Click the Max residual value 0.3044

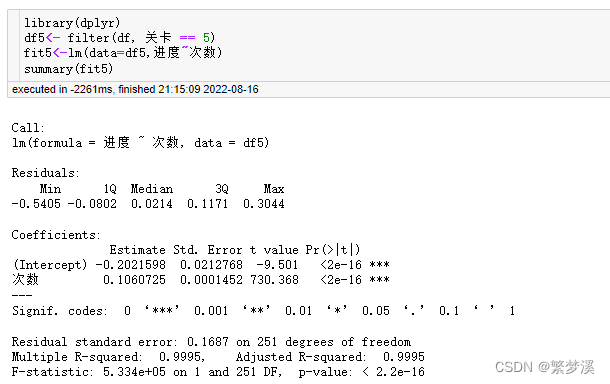[264, 204]
